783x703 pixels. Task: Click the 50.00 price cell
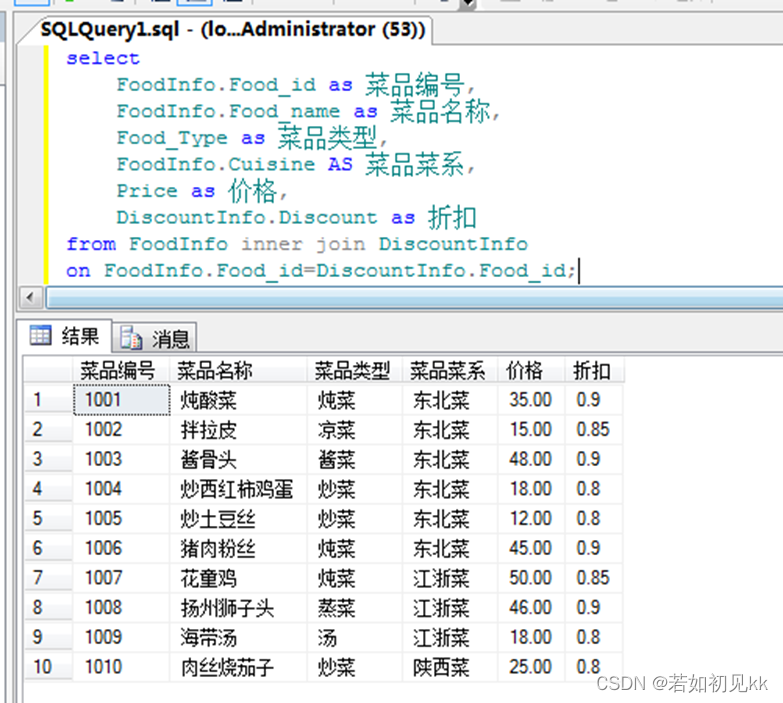pyautogui.click(x=531, y=578)
